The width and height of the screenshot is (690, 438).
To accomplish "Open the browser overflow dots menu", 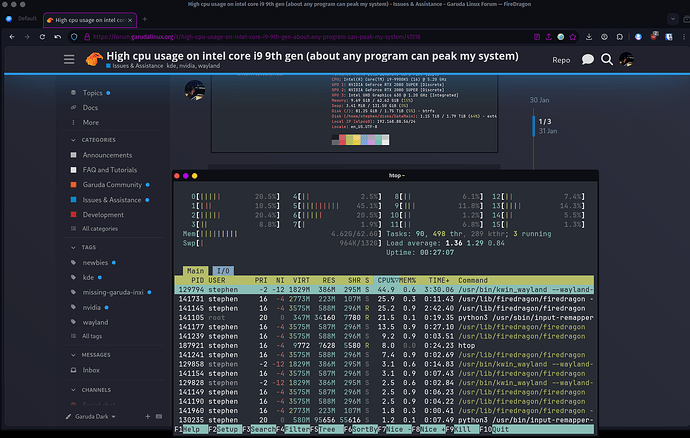I will [x=683, y=37].
